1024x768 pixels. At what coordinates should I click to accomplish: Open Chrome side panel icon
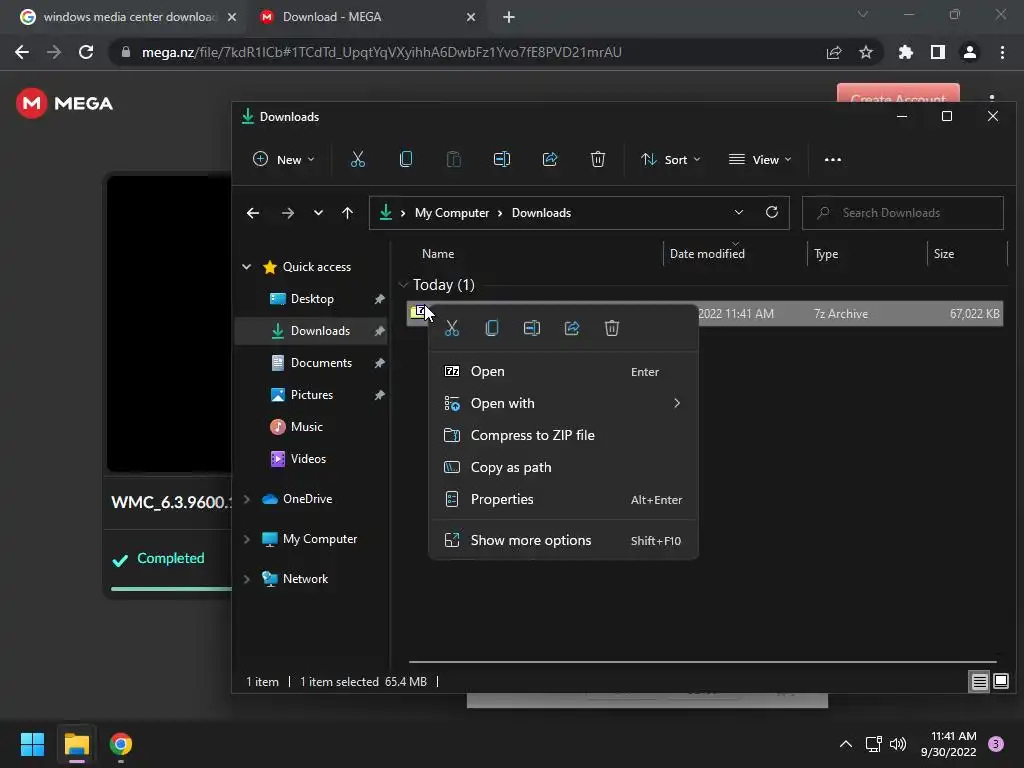(938, 52)
